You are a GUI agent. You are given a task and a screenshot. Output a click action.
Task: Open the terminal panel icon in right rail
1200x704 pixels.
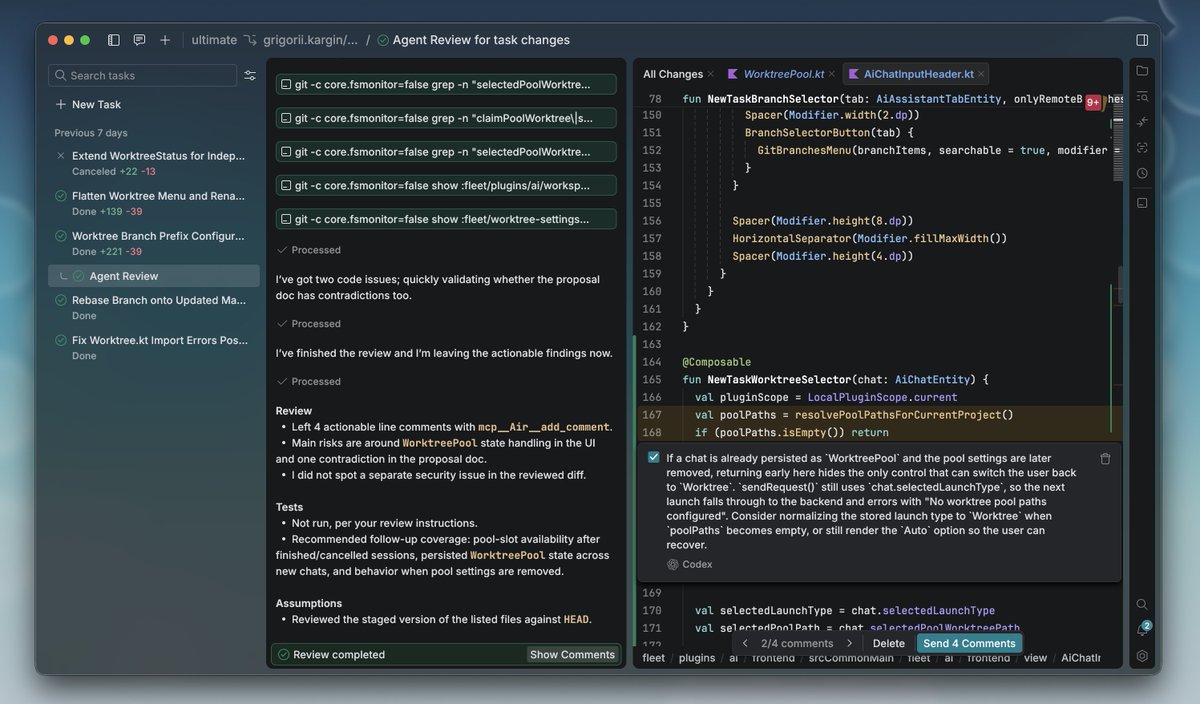tap(1142, 202)
